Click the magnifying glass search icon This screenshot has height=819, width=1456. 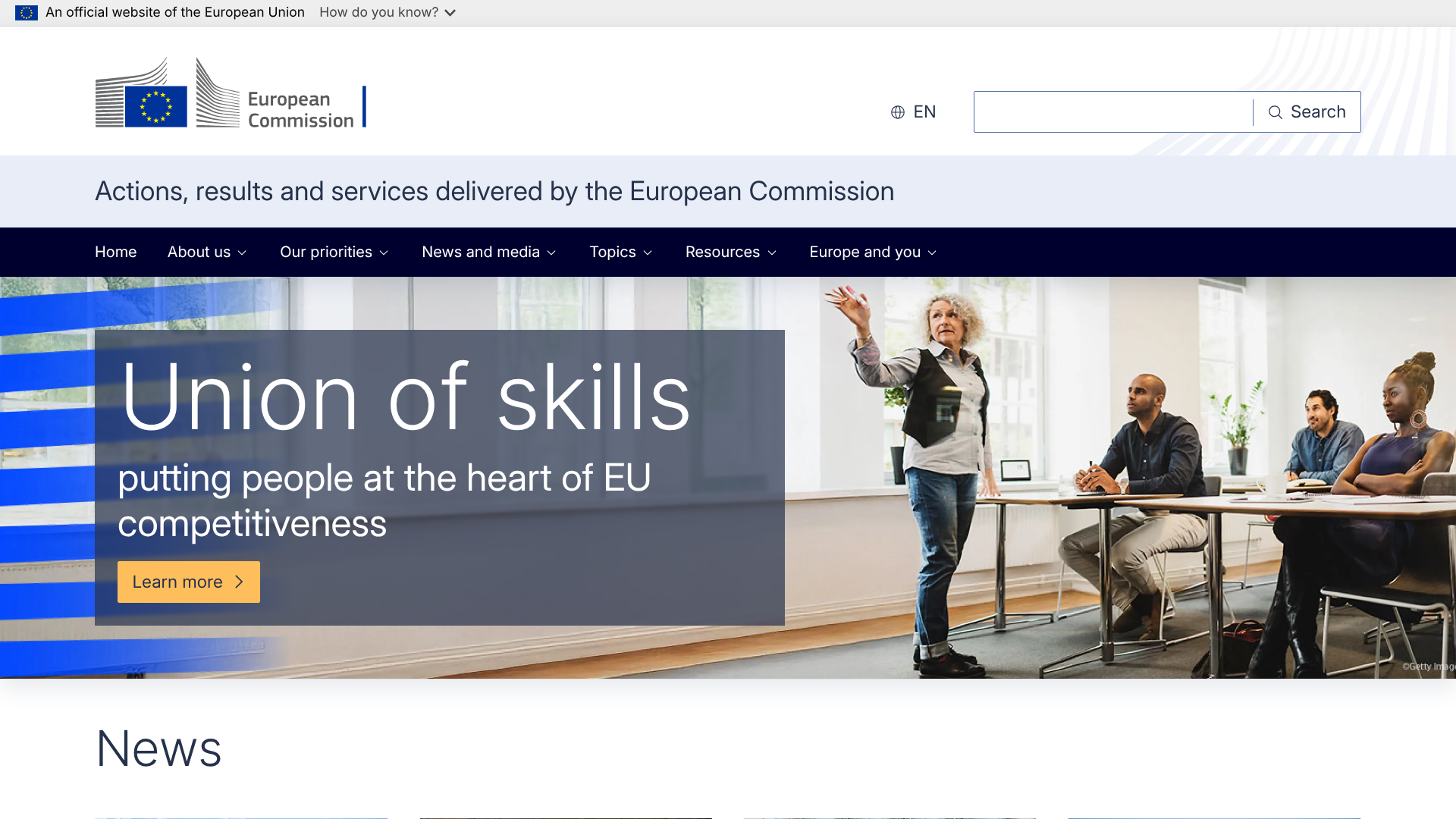click(1276, 112)
